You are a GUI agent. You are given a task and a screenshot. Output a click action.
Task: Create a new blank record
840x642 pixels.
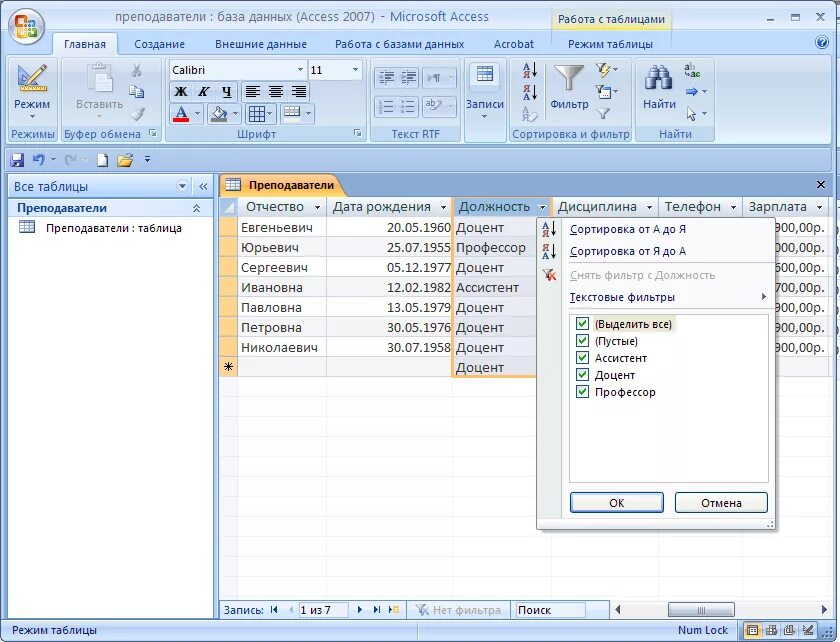coord(394,610)
